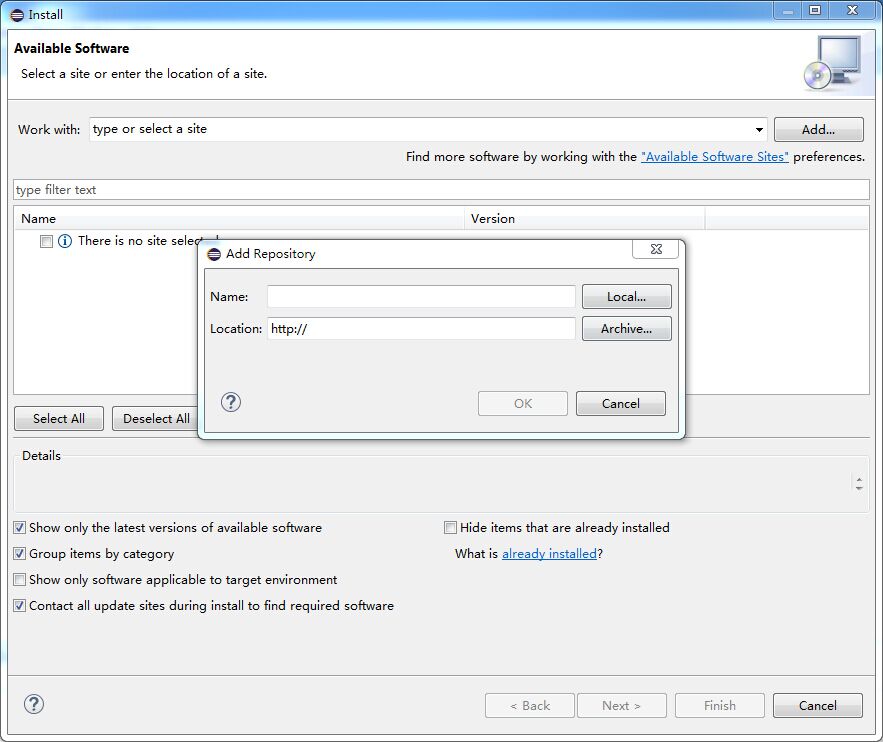Close the Add Repository dialog with X

tap(655, 250)
